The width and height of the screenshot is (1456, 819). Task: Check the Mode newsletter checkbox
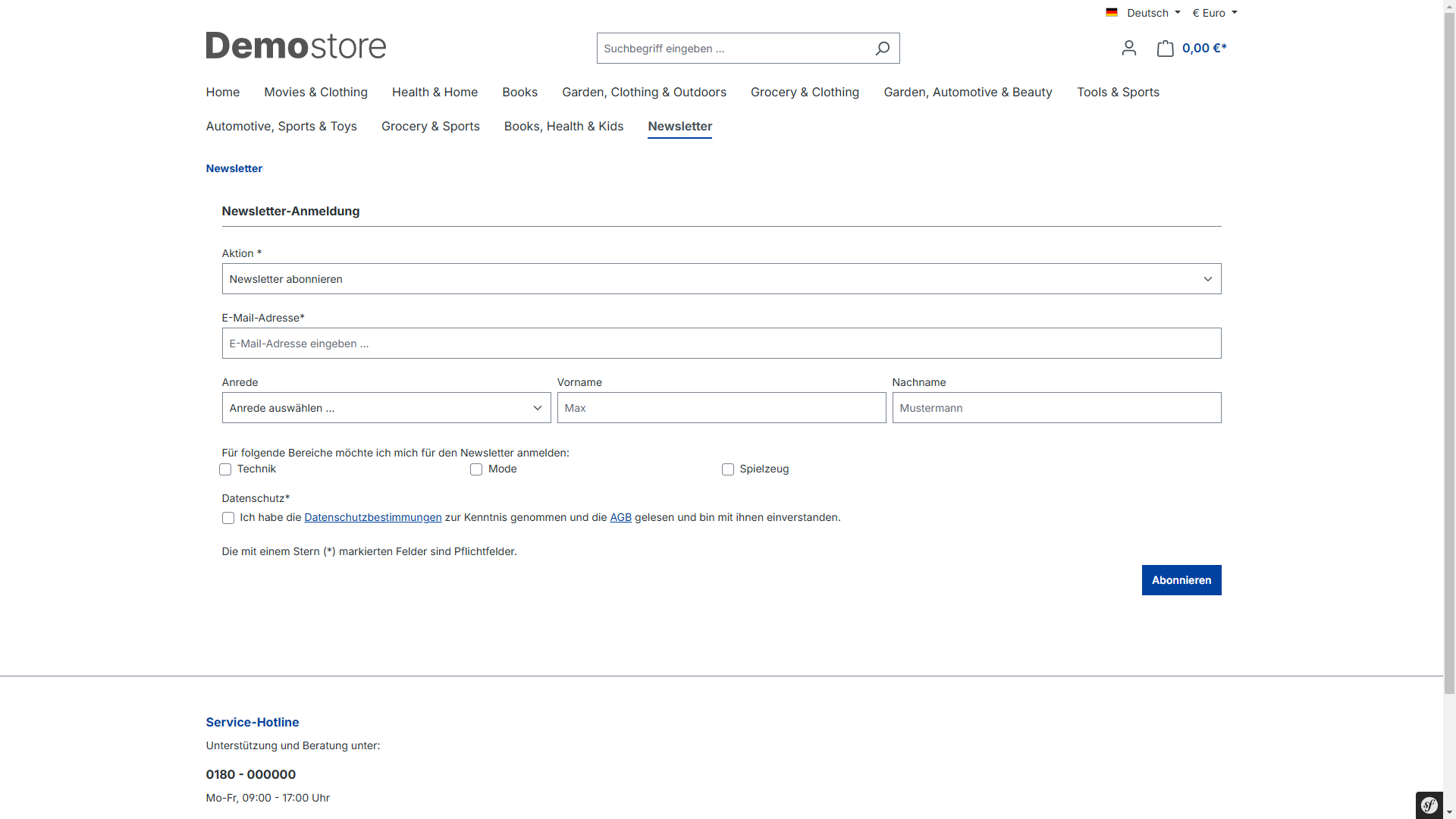pyautogui.click(x=476, y=469)
